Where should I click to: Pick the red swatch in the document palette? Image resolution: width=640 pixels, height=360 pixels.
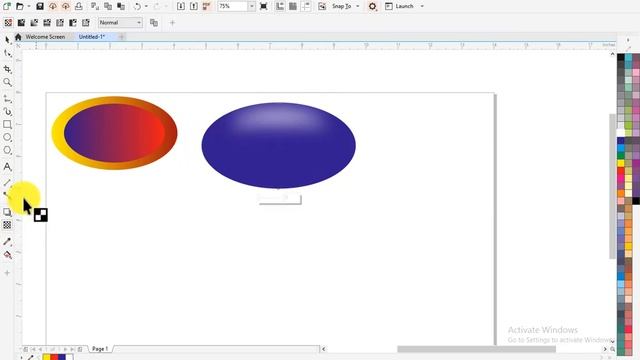click(54, 357)
